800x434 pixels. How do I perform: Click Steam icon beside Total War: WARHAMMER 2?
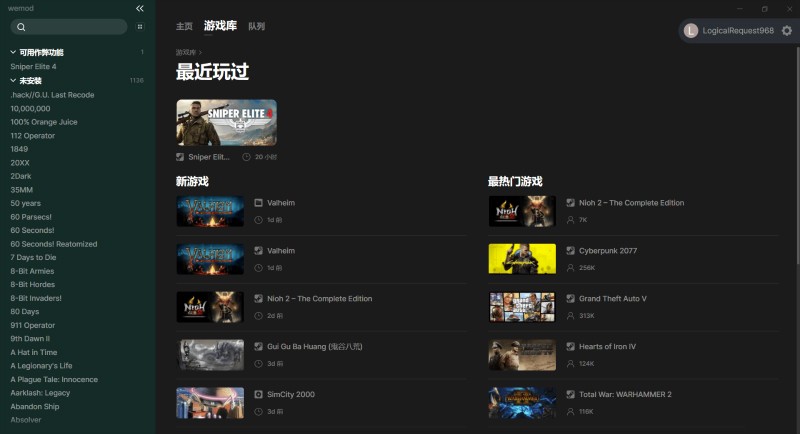(570, 395)
